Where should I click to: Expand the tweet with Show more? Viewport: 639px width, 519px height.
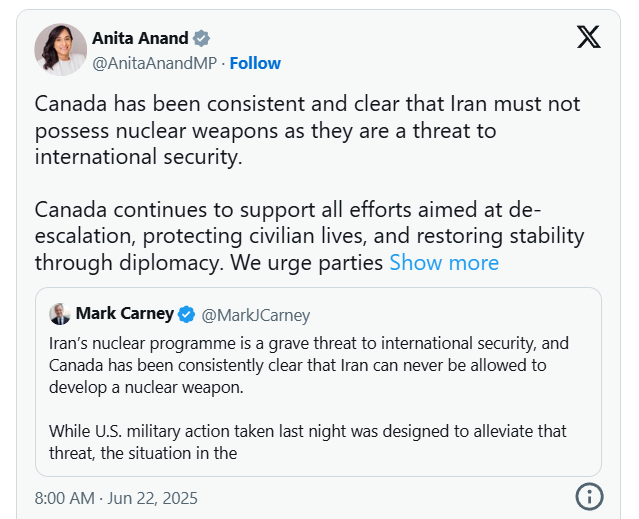point(444,263)
